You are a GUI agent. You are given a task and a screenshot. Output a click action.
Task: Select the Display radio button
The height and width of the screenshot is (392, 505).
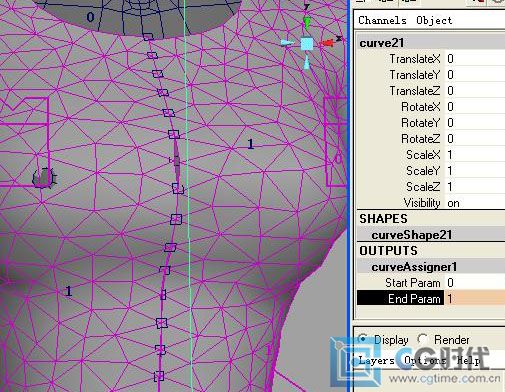point(363,339)
